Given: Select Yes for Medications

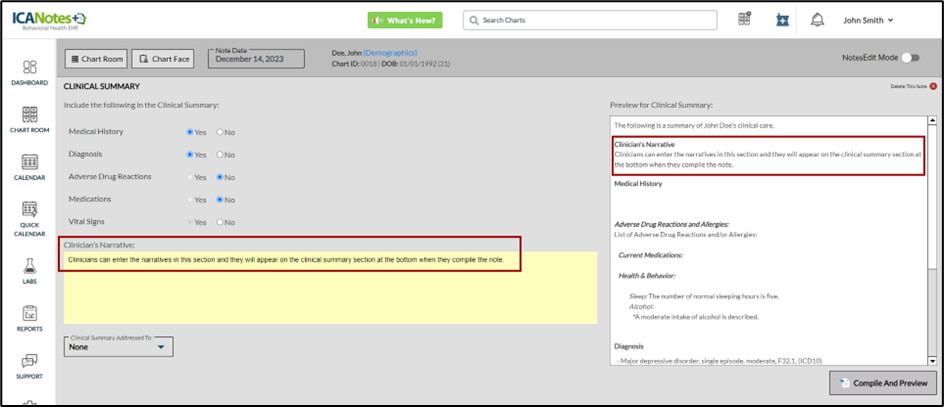Looking at the screenshot, I should pyautogui.click(x=190, y=200).
